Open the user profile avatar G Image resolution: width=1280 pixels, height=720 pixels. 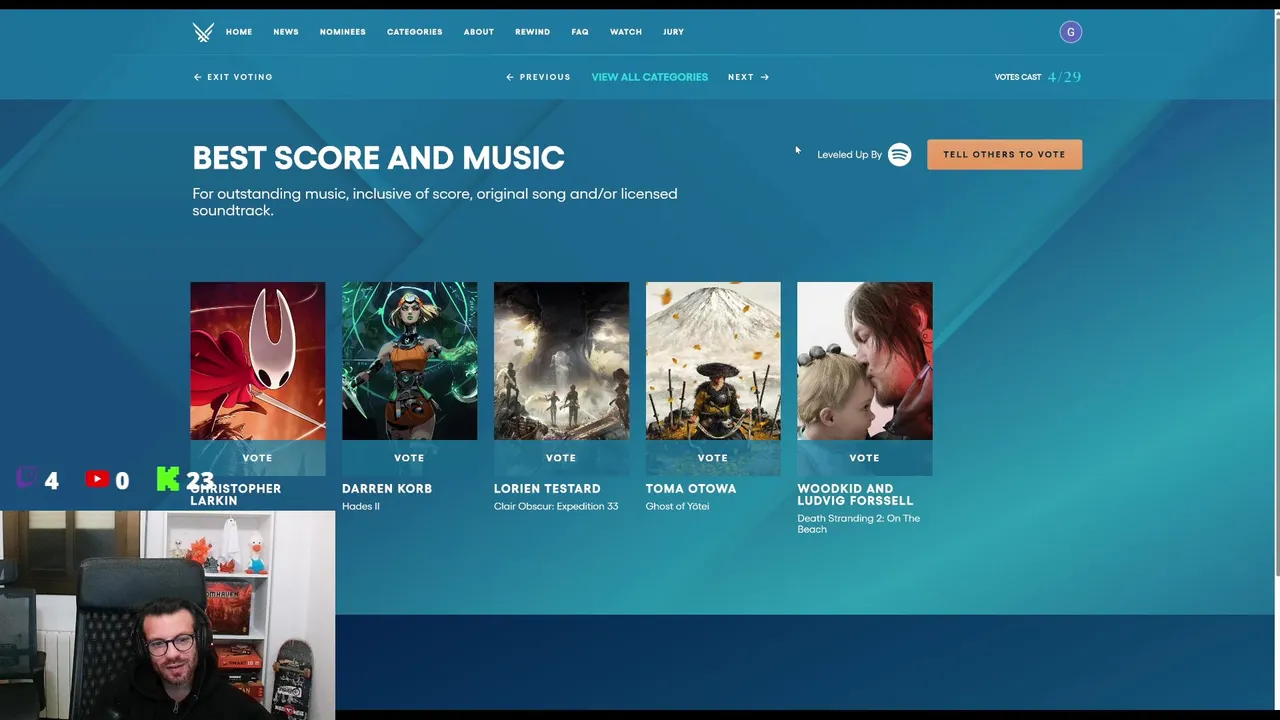click(1070, 32)
